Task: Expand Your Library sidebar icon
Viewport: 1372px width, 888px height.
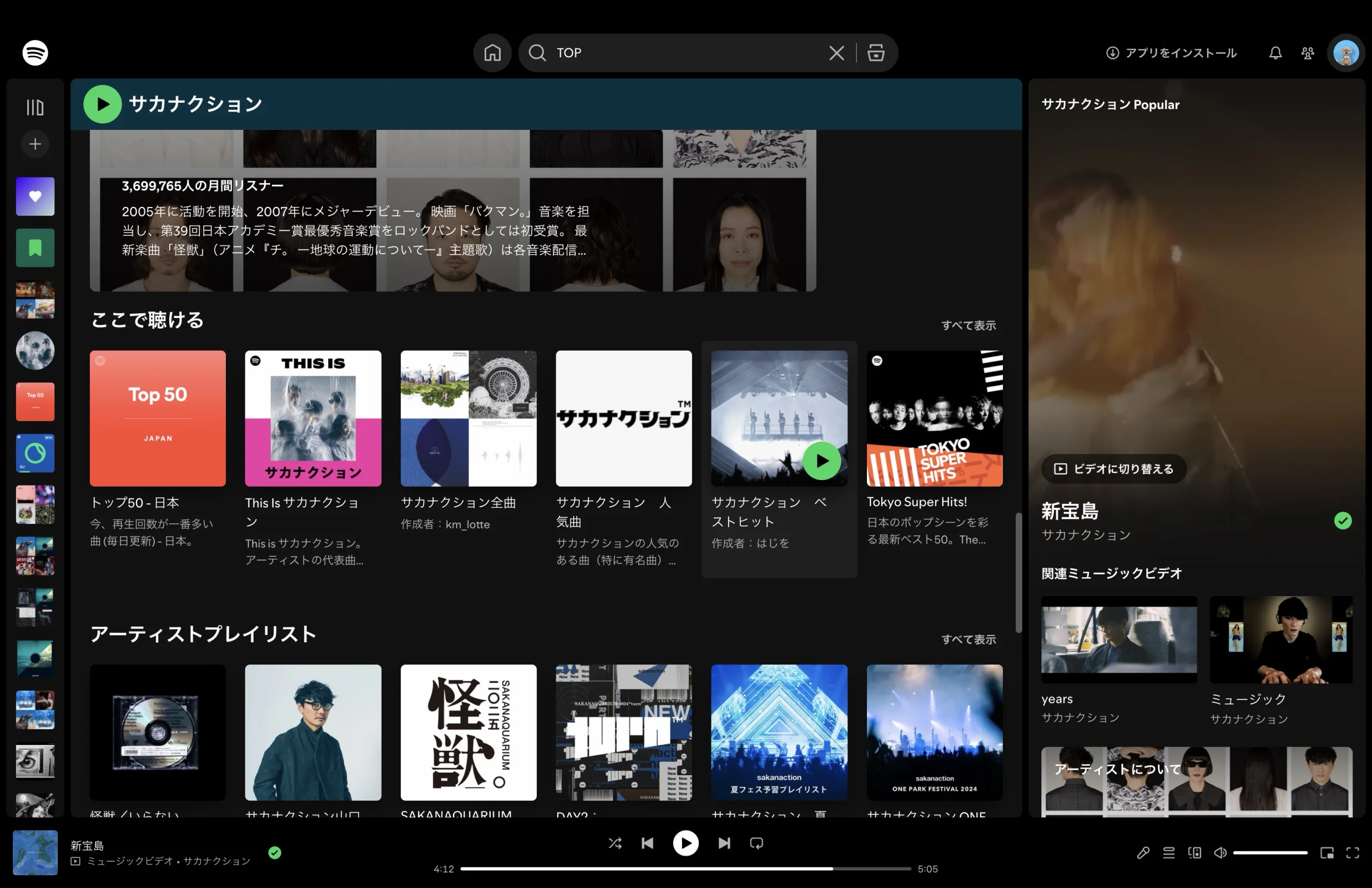Action: pos(35,107)
